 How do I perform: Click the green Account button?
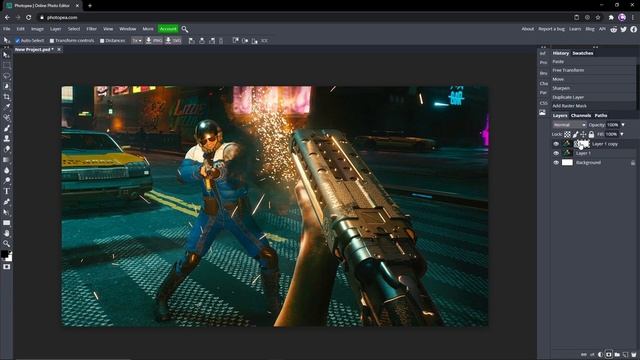click(168, 29)
